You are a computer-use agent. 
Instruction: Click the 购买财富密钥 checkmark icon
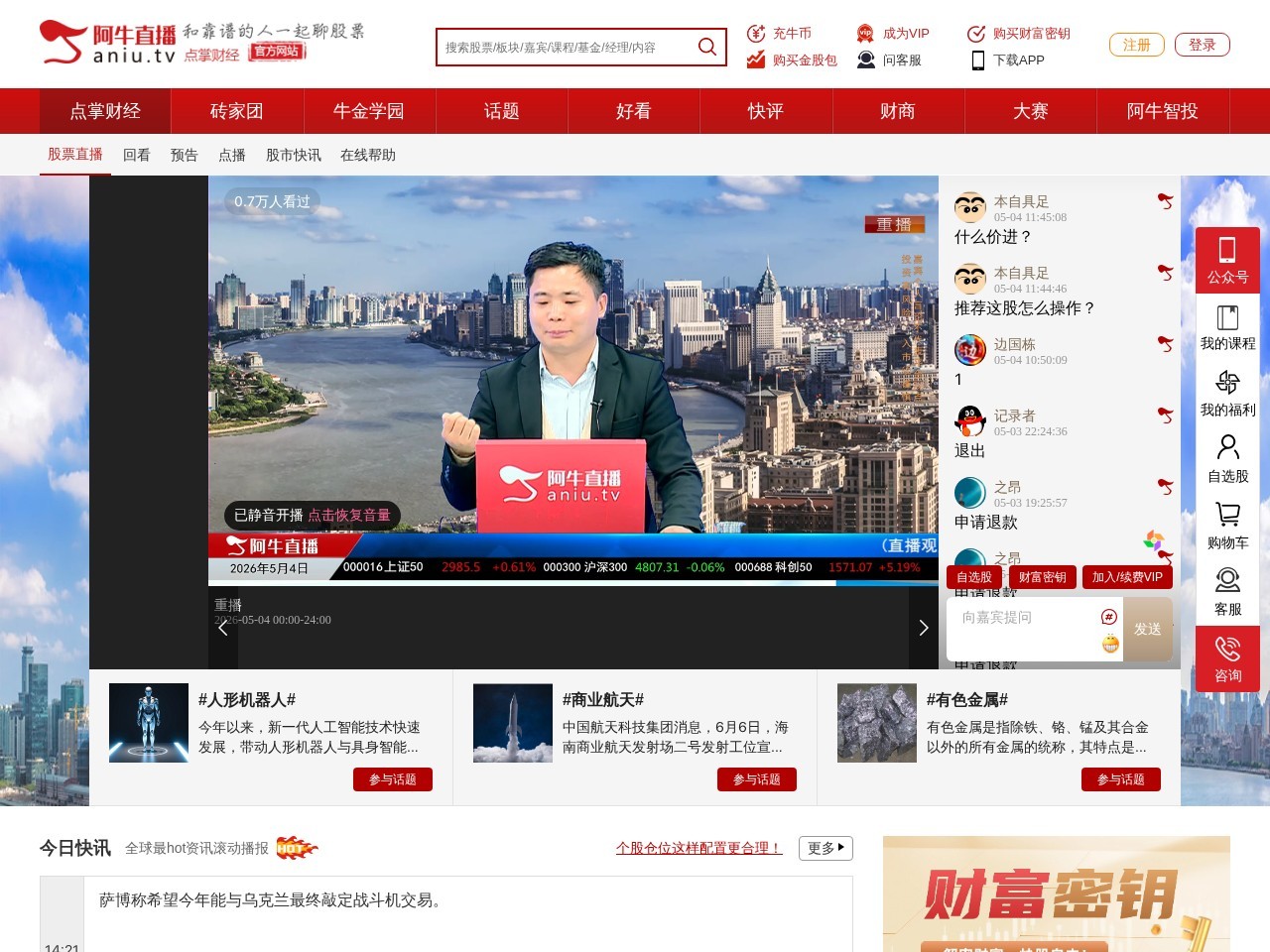(976, 33)
